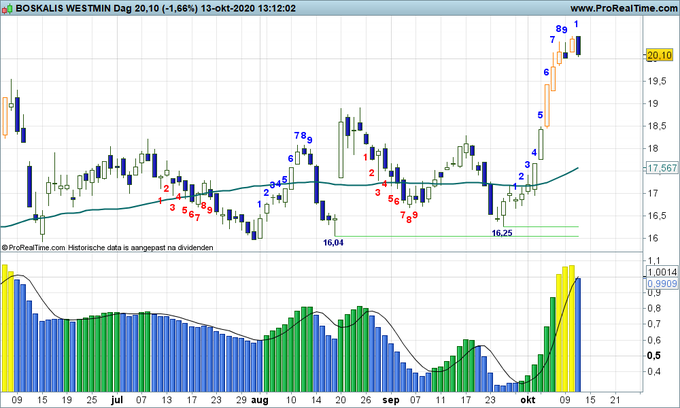The image size is (680, 408).
Task: Click the date label 20 on time axis
Action: 341,400
